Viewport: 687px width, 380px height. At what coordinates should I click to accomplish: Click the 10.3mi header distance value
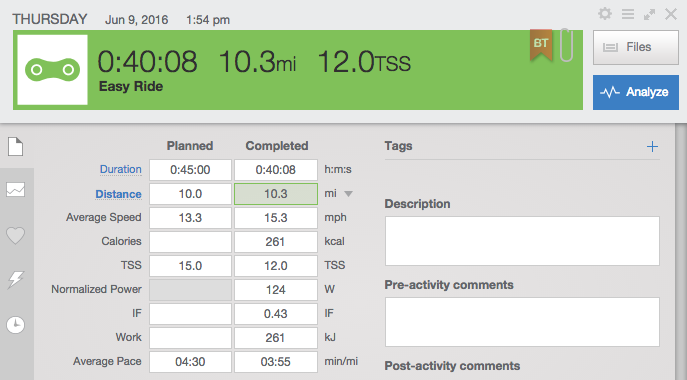(257, 61)
